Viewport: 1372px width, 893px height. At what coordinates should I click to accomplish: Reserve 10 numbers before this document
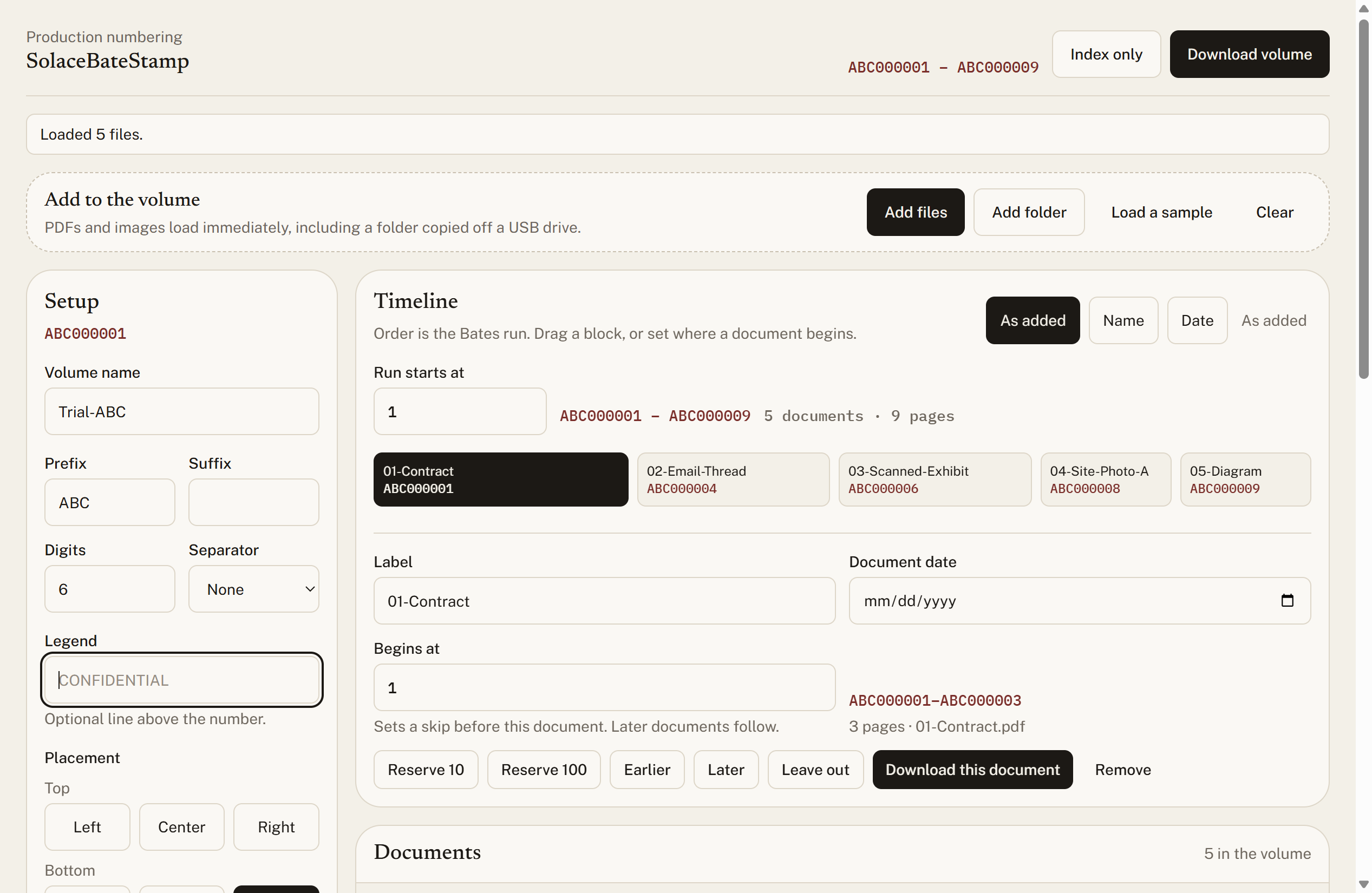[426, 769]
